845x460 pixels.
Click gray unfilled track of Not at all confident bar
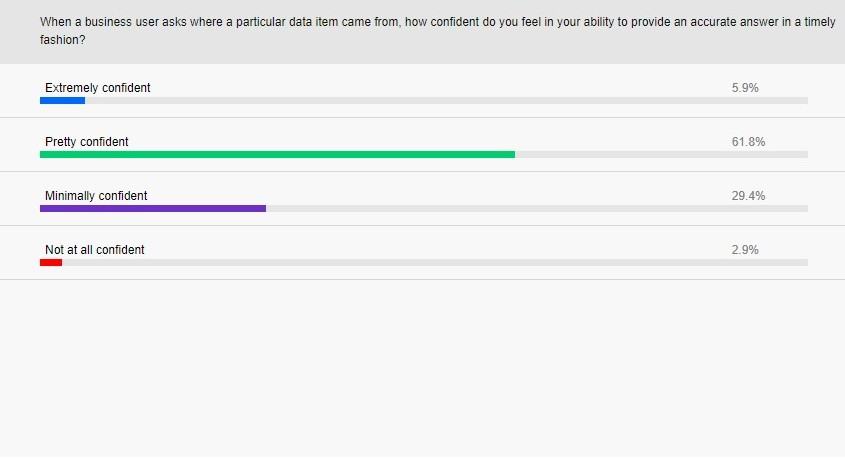[435, 262]
